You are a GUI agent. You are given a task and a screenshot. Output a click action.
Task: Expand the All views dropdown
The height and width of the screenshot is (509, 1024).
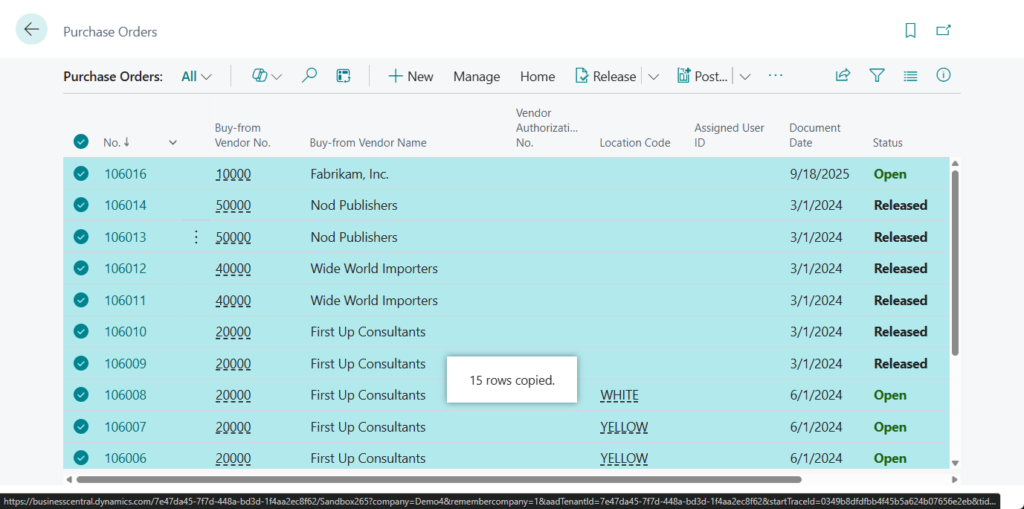[196, 76]
